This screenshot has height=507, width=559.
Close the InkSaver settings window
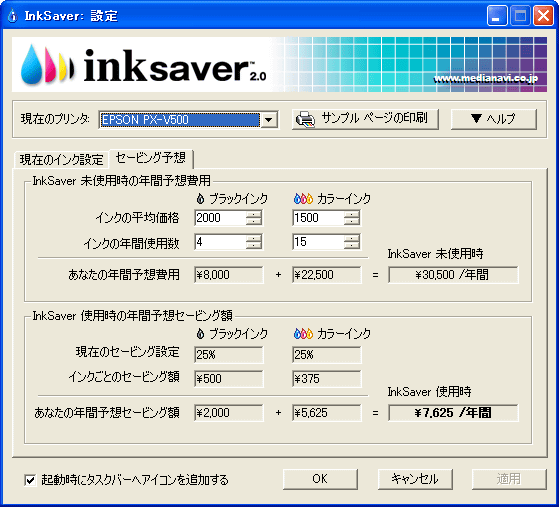[x=543, y=16]
